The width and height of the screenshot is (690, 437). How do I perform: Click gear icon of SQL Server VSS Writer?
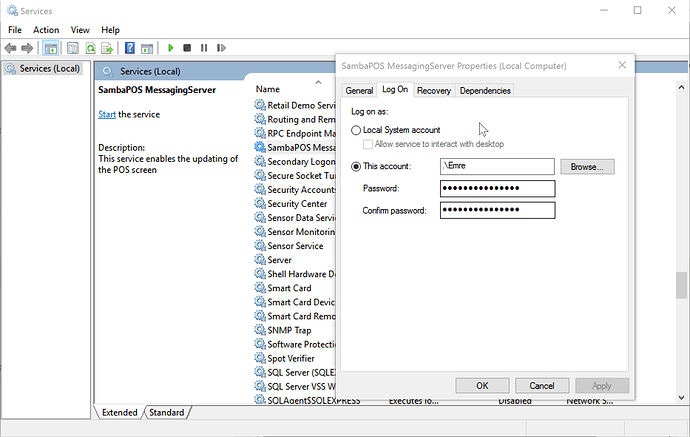click(260, 386)
